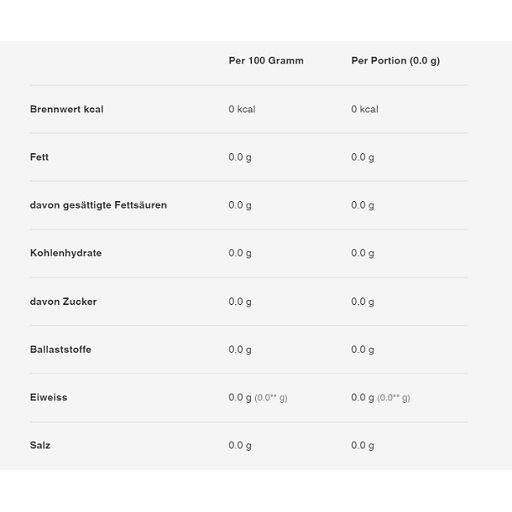Click davon Zucker value per Portion

click(363, 302)
